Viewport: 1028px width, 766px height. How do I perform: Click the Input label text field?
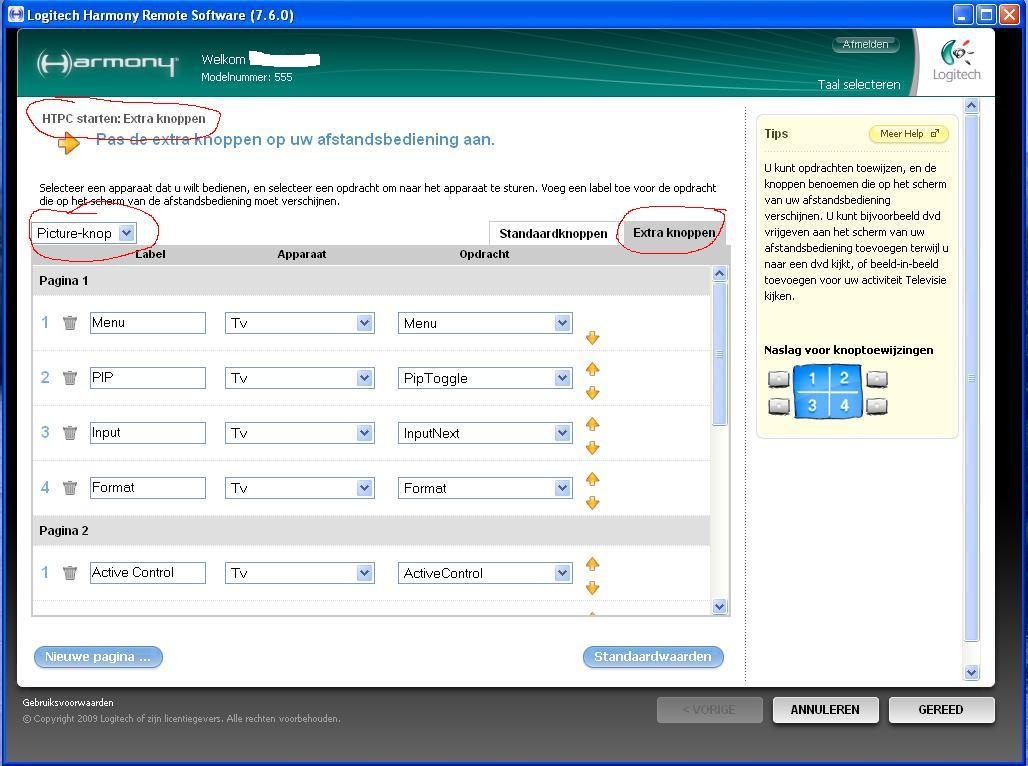(148, 433)
